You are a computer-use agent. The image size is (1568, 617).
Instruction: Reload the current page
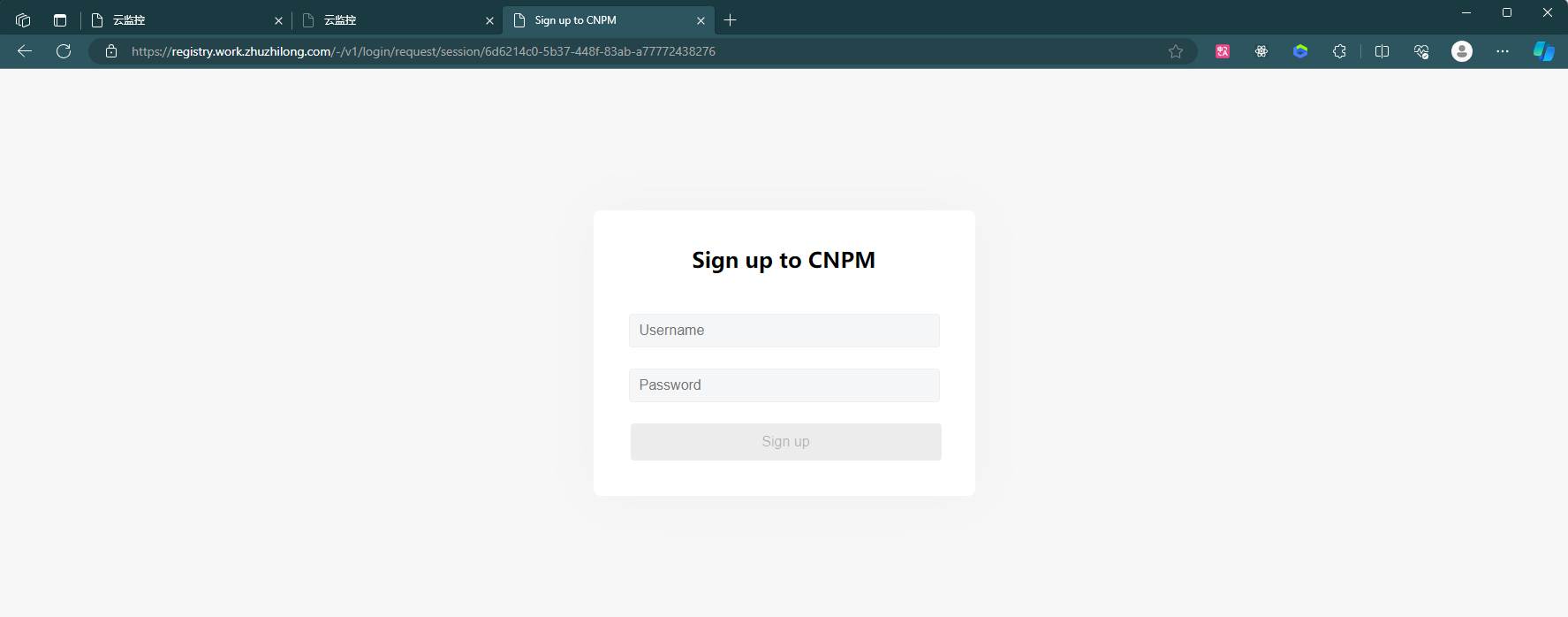click(64, 51)
